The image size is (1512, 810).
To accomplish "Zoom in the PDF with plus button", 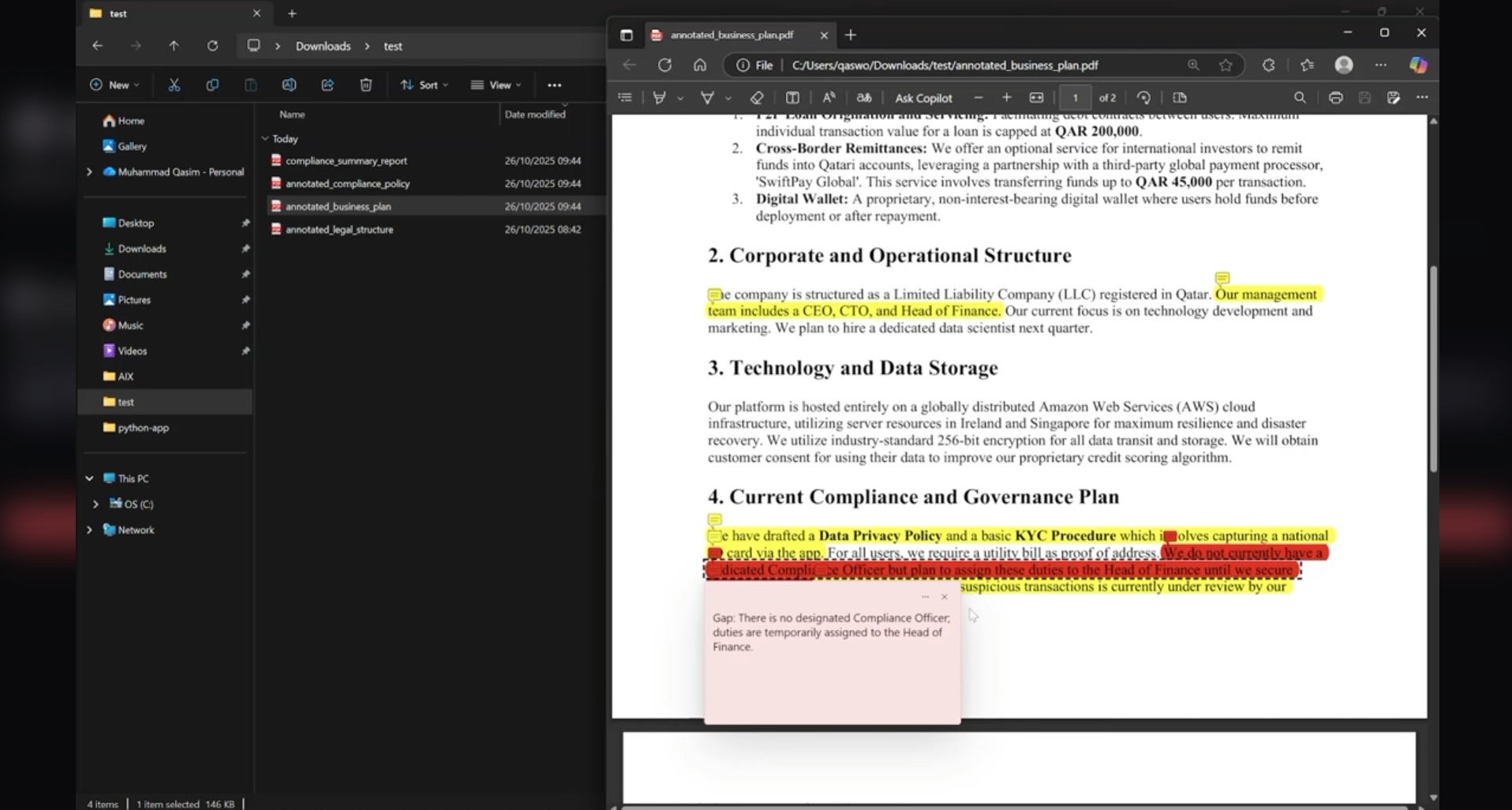I will point(1007,98).
